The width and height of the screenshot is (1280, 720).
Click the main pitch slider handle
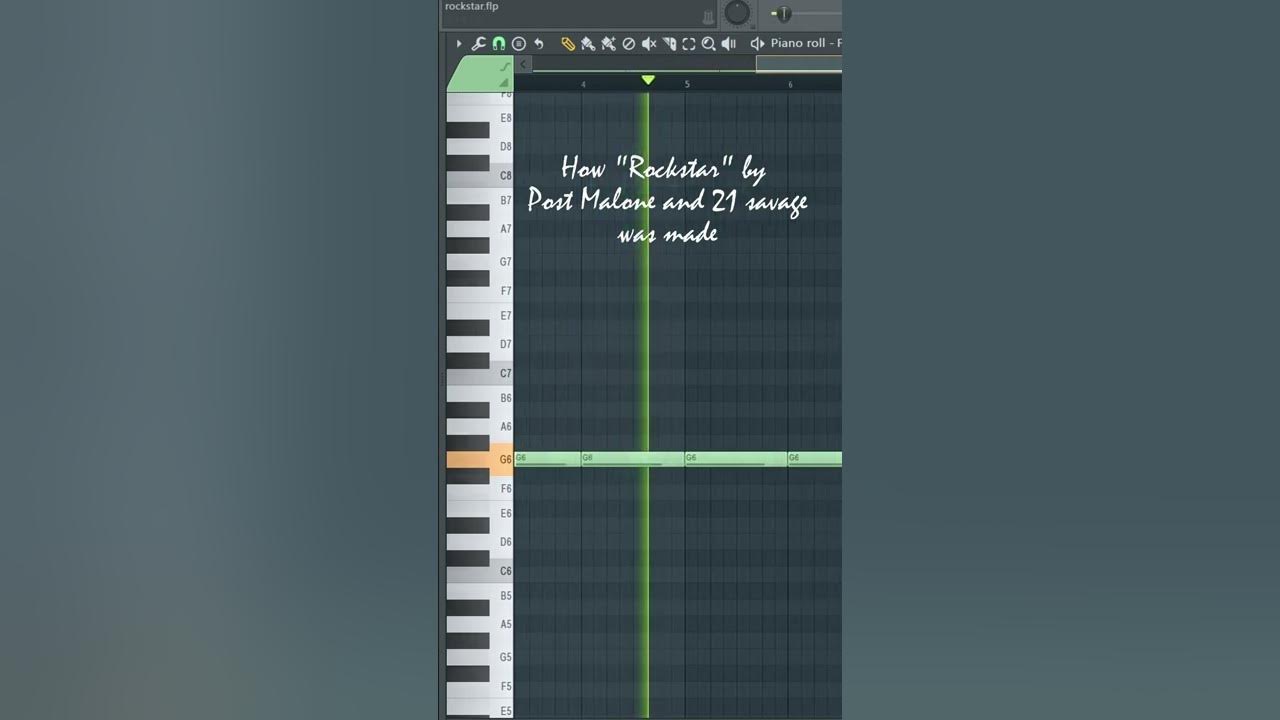click(x=783, y=13)
